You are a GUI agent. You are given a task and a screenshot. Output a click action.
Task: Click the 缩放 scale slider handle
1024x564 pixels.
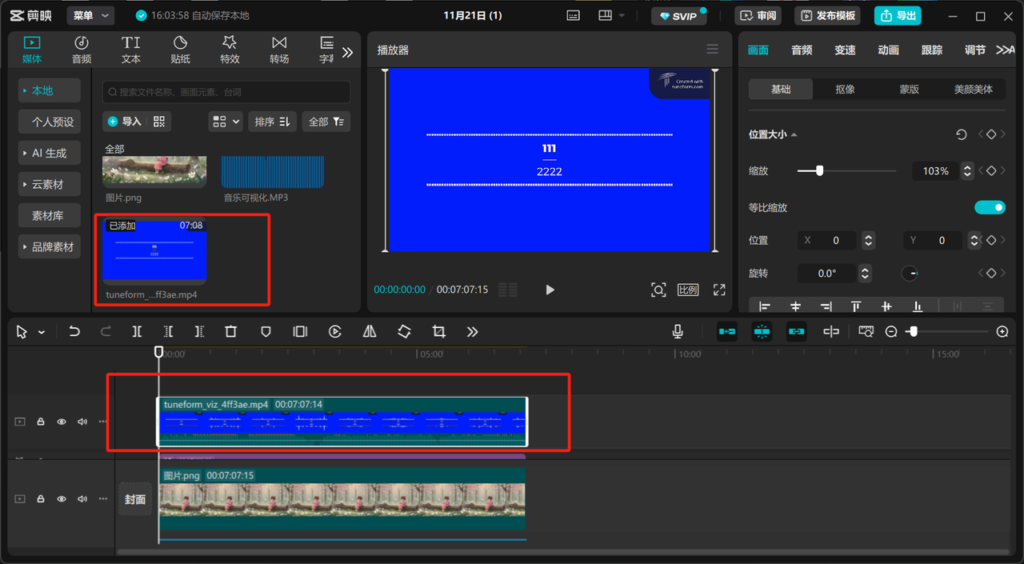(x=819, y=171)
